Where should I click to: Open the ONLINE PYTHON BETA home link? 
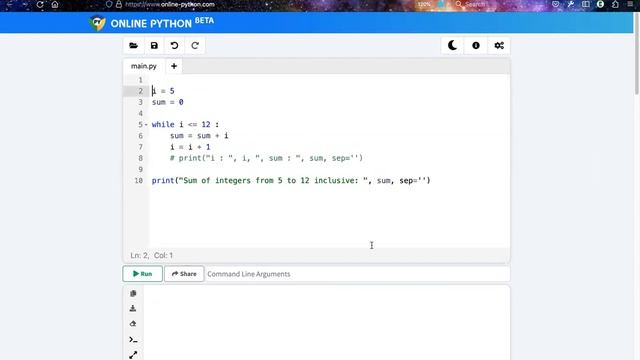coord(162,23)
